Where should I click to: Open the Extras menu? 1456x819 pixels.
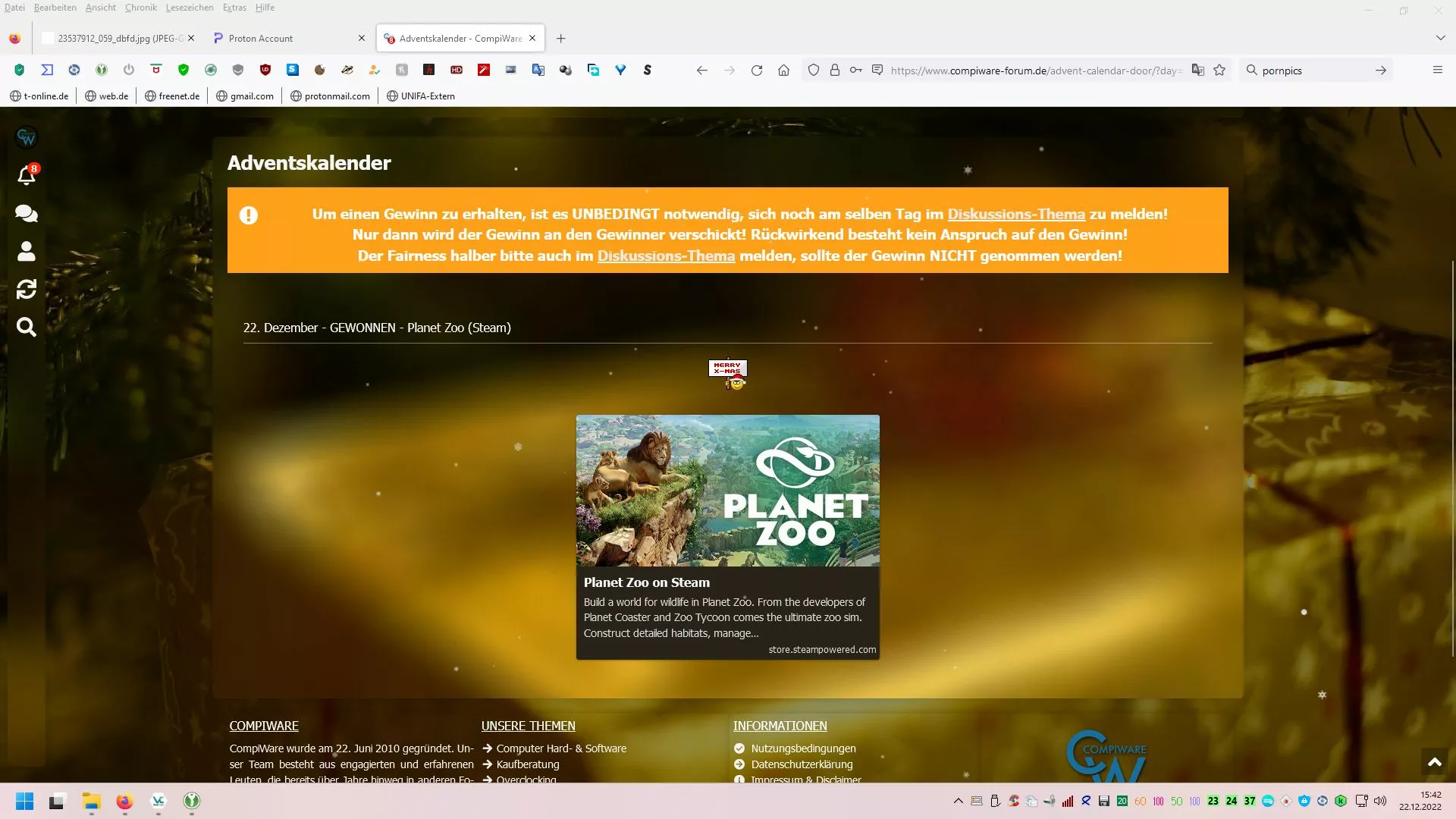click(234, 8)
